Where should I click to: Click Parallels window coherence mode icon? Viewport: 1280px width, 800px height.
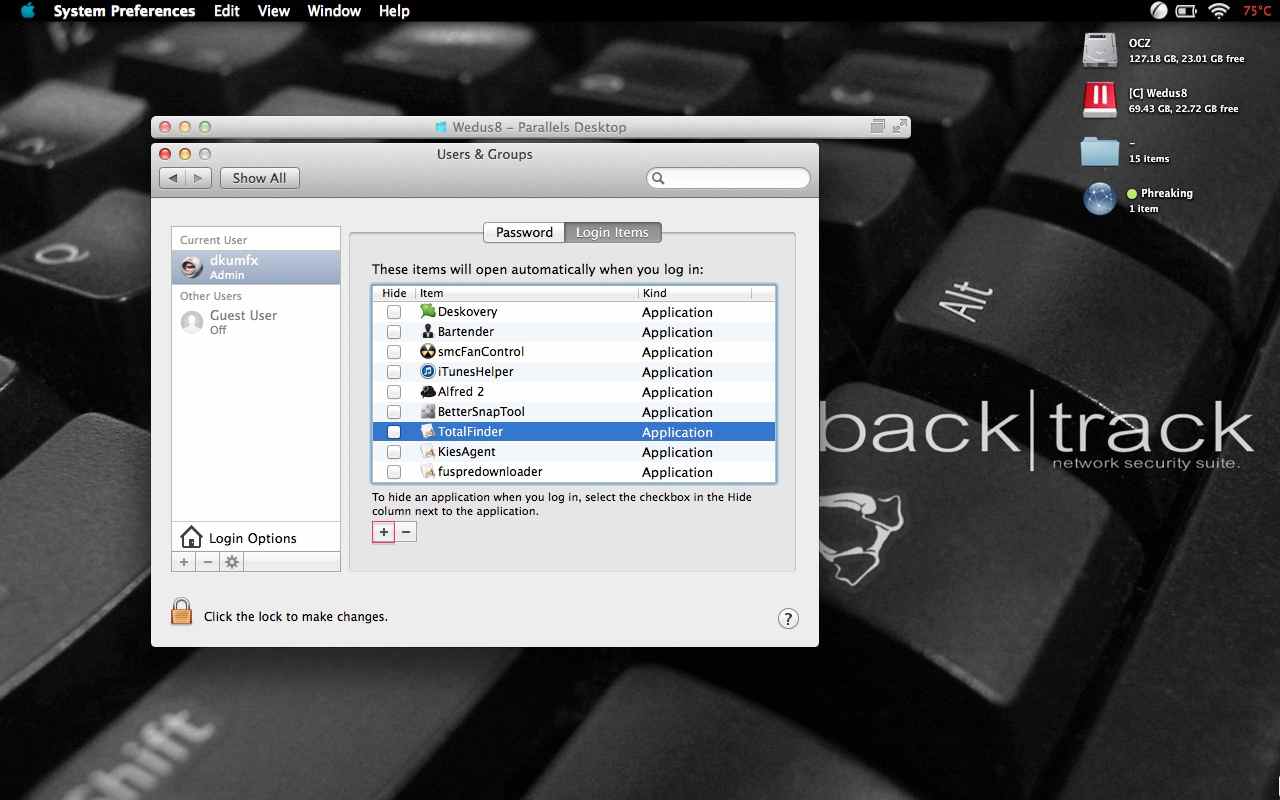point(878,127)
